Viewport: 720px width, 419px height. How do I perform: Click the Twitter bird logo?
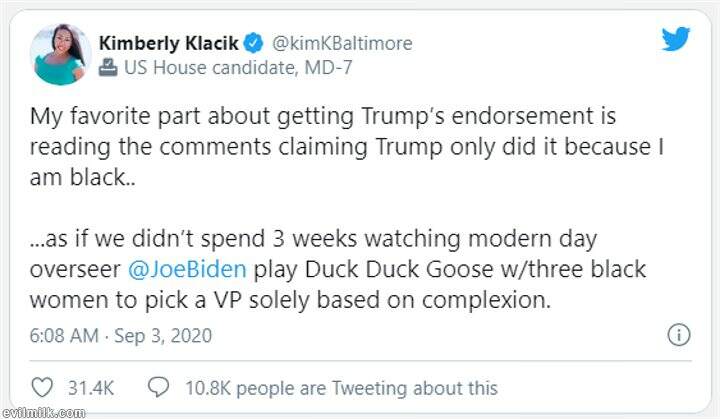pos(675,38)
